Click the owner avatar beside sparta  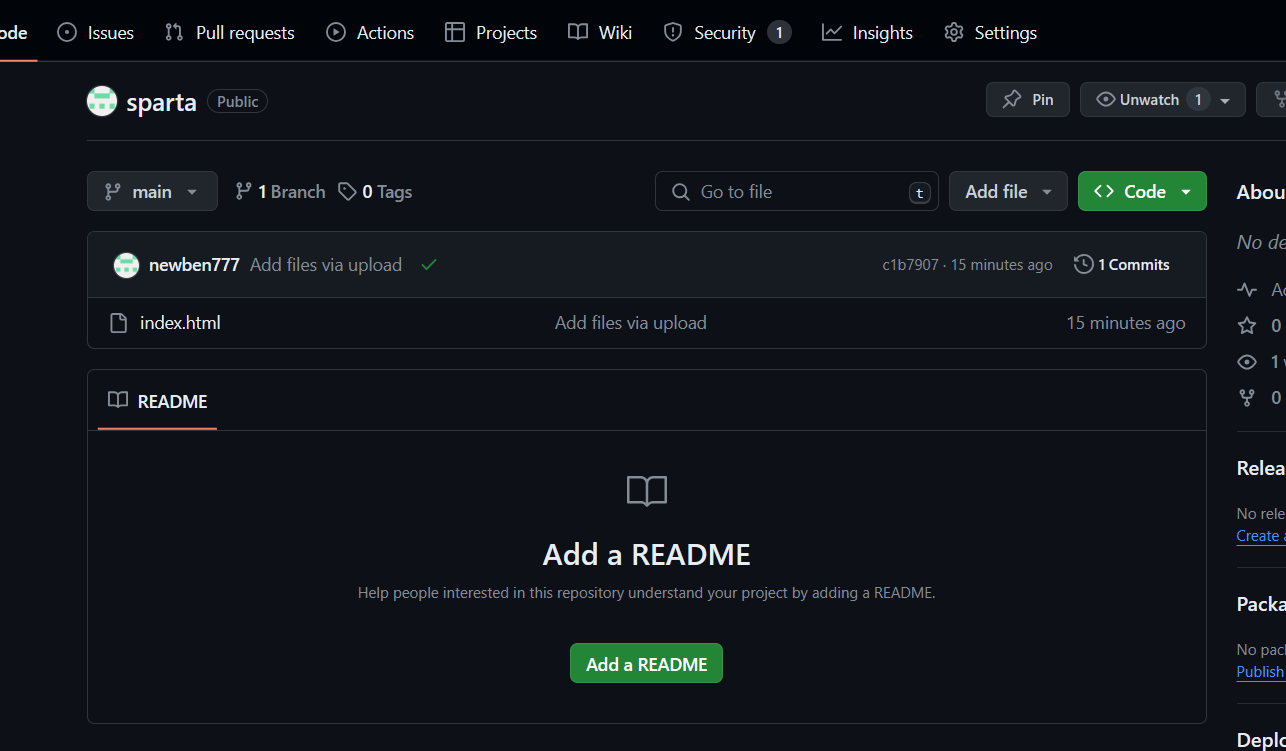coord(102,101)
